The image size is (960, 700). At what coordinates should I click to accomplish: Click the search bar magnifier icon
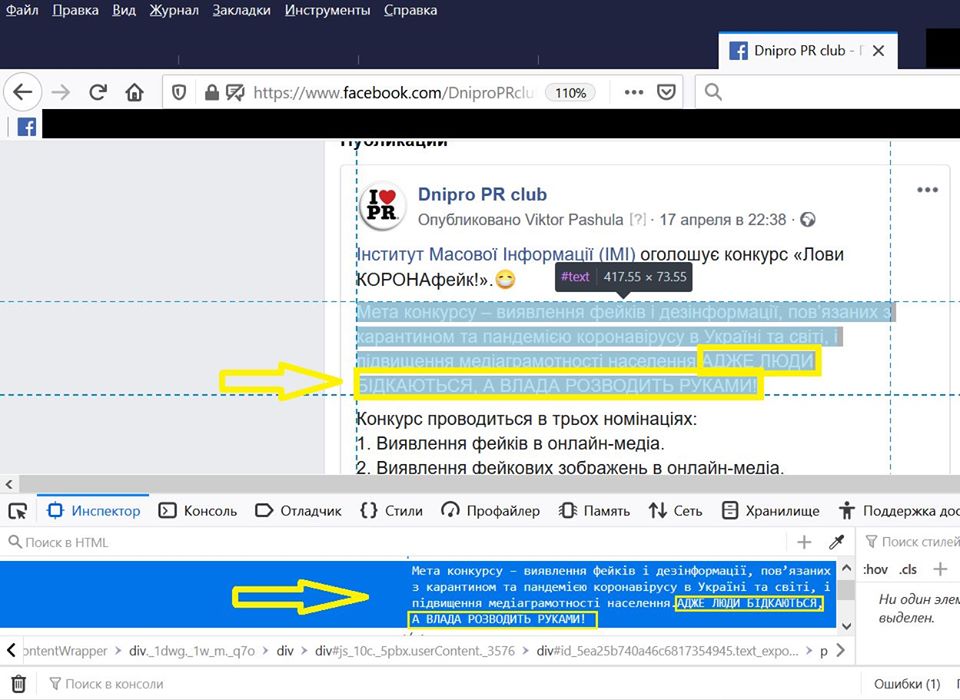[x=713, y=92]
